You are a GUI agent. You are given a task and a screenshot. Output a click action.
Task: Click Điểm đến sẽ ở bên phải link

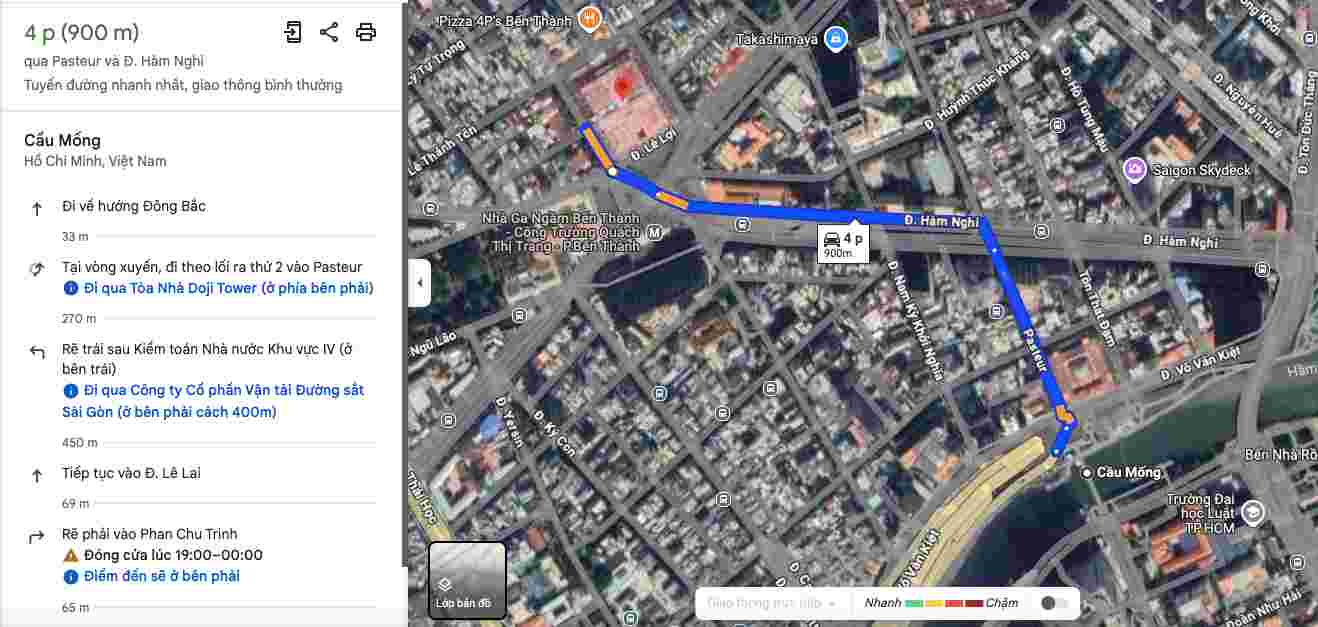[162, 576]
